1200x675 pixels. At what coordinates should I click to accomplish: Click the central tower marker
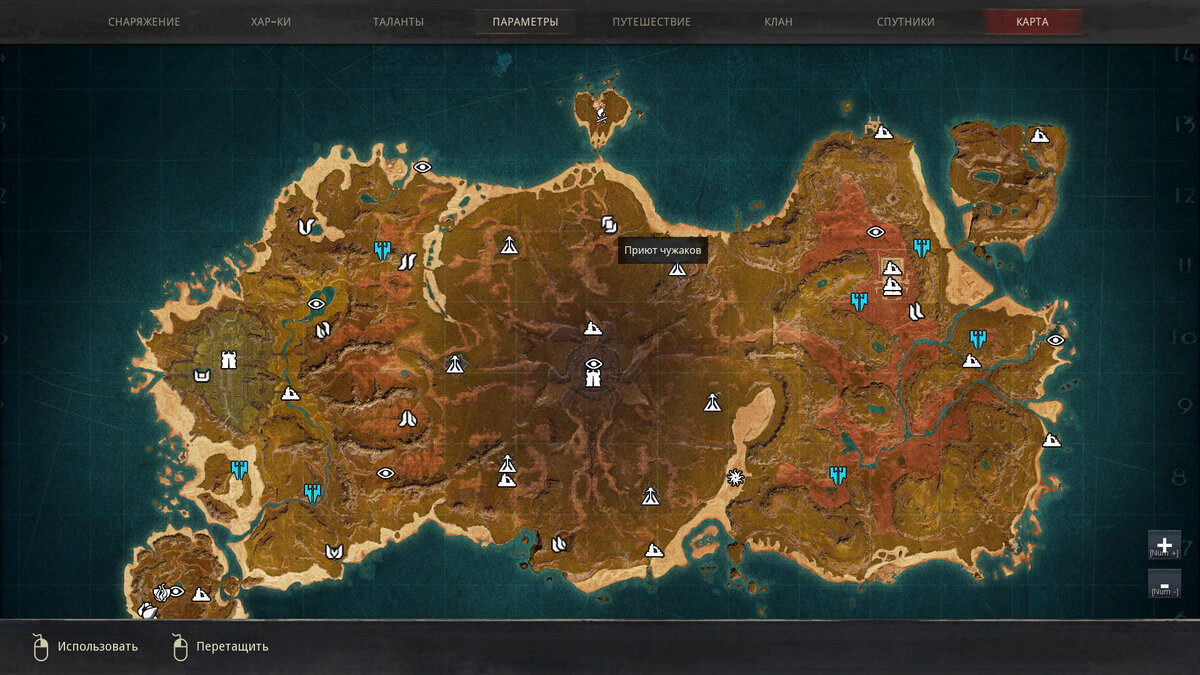coord(593,379)
